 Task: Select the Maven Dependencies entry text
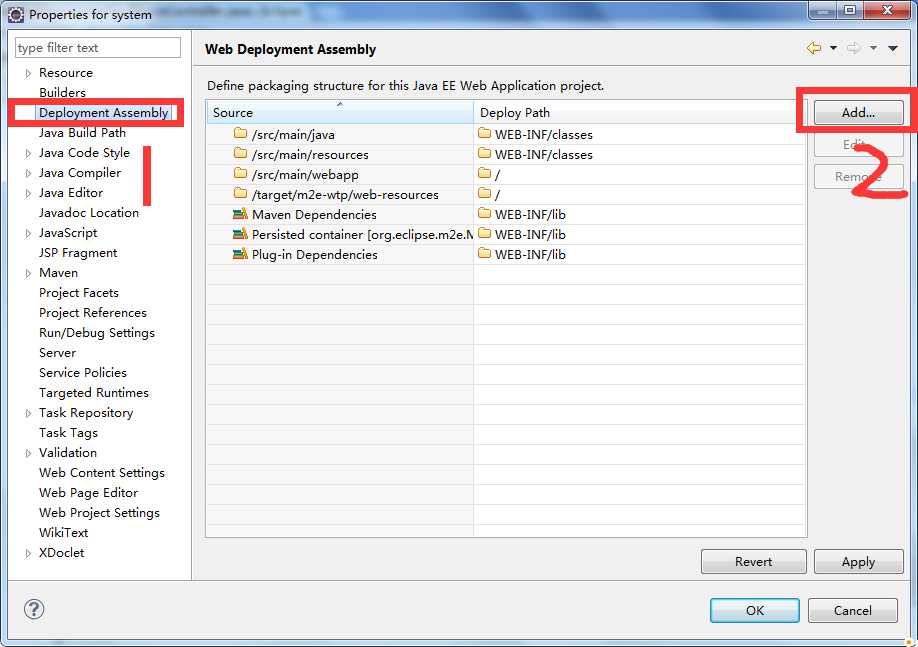click(x=314, y=214)
